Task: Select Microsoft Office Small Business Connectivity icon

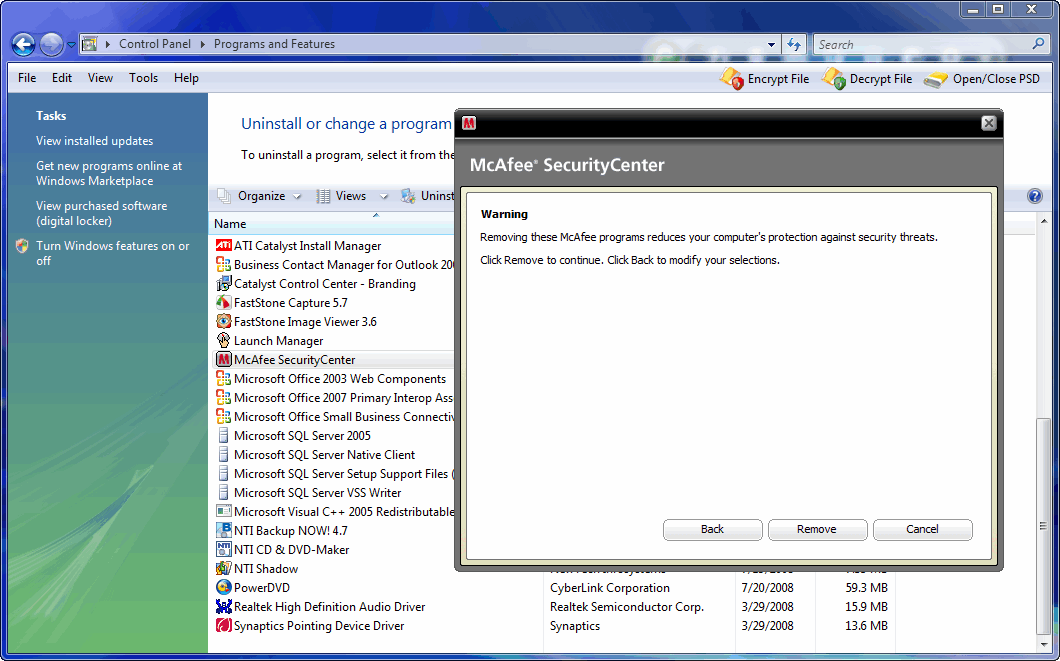Action: [x=224, y=416]
